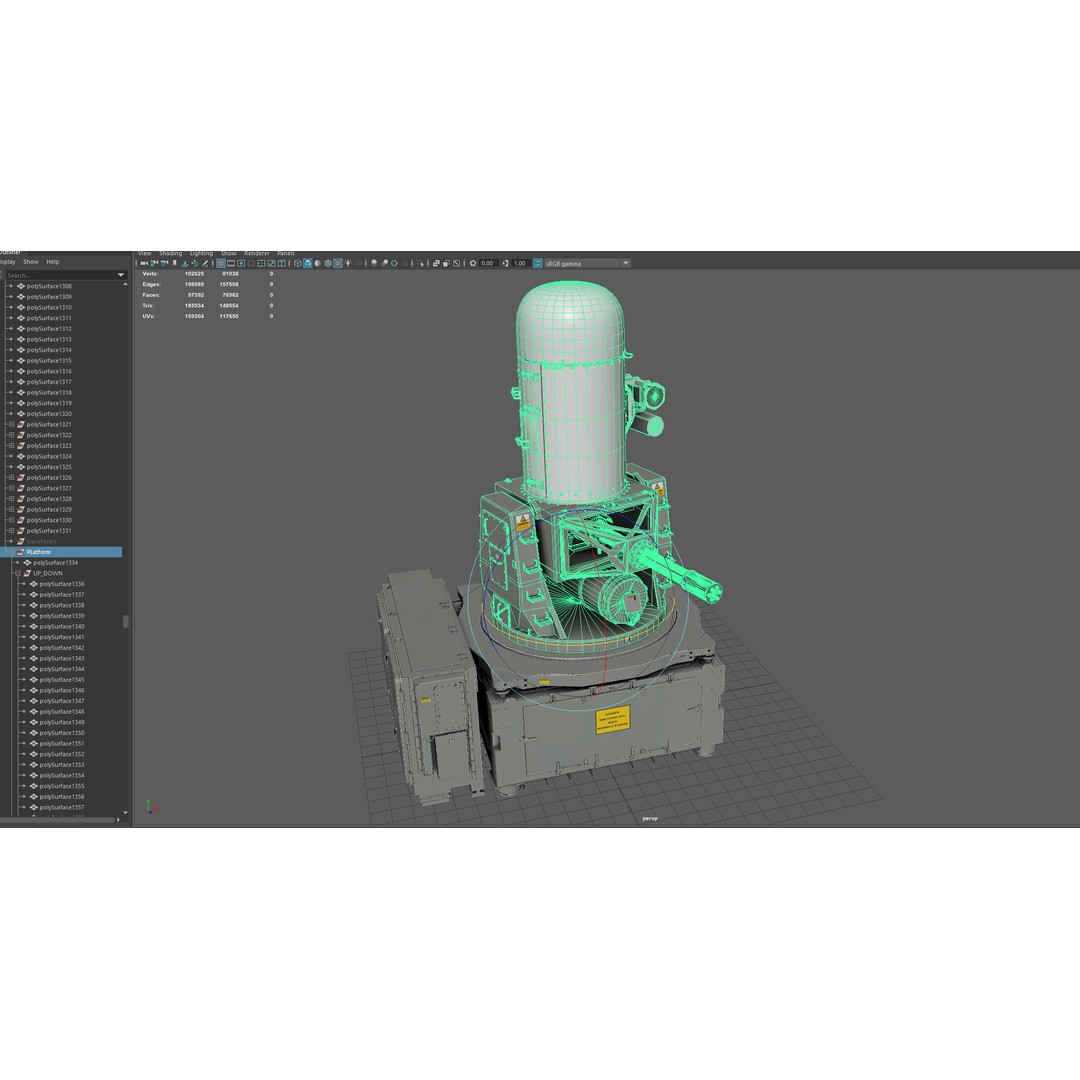The image size is (1080, 1080).
Task: Click the gamma reset icon
Action: coord(506,263)
